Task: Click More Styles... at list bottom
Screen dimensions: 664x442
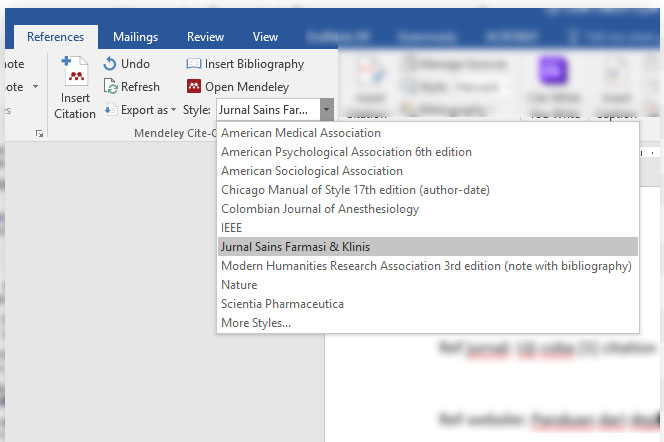Action: click(x=256, y=323)
